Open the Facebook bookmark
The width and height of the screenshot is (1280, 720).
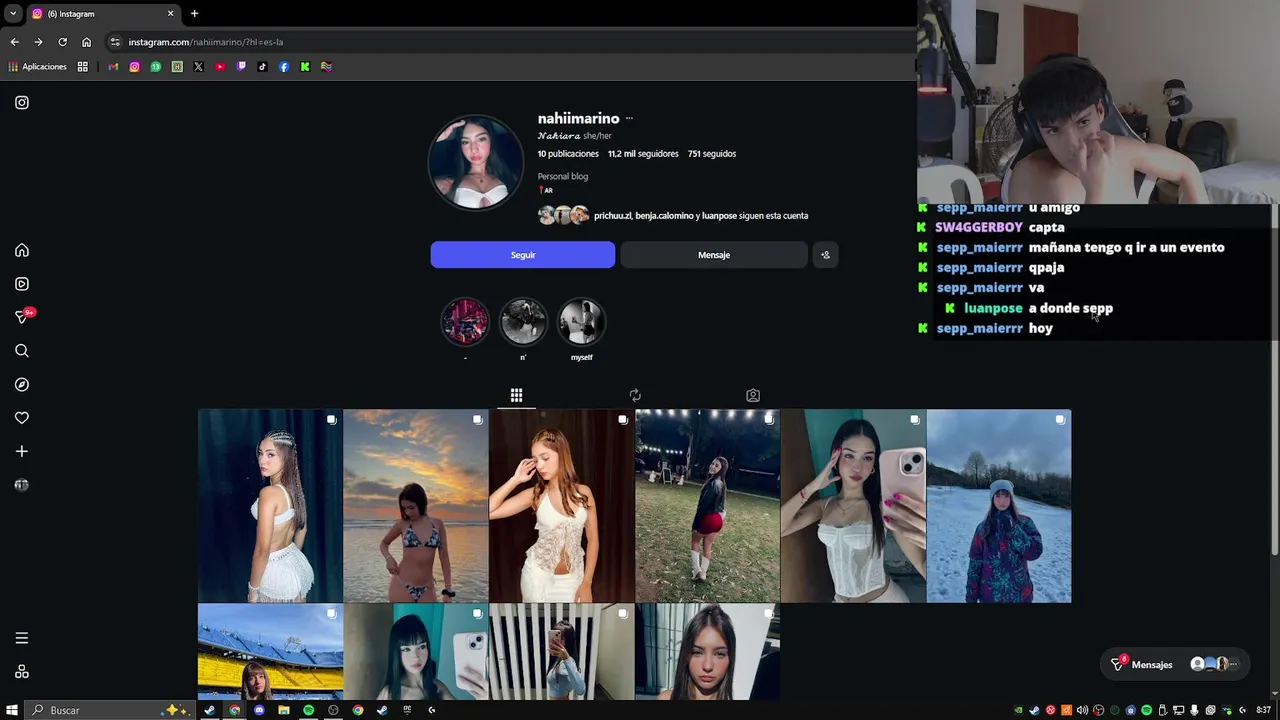284,67
